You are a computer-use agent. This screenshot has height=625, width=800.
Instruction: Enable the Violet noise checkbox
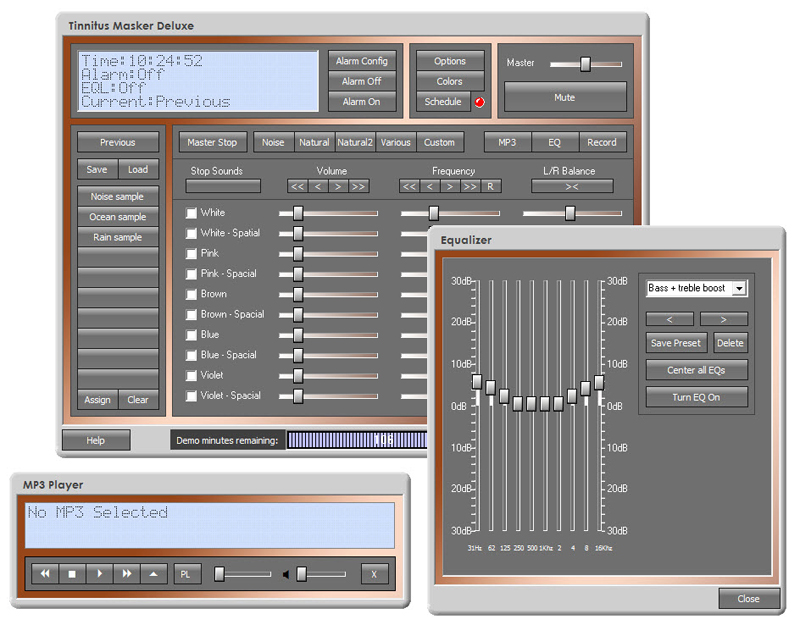click(191, 376)
